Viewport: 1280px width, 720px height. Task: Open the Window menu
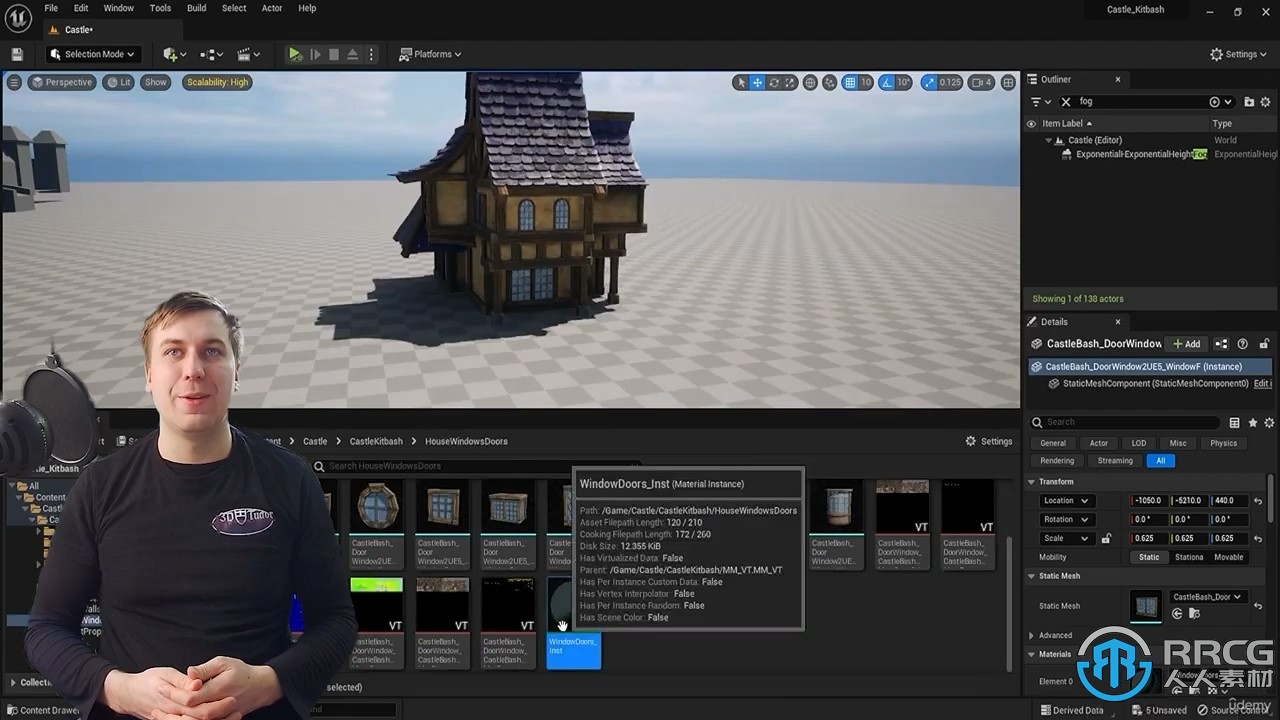(x=118, y=8)
